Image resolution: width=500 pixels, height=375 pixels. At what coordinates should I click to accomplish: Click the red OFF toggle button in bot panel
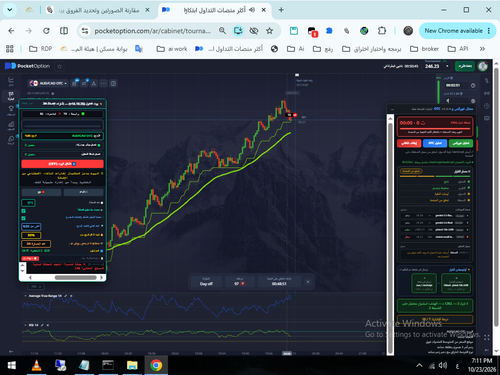pos(62,164)
